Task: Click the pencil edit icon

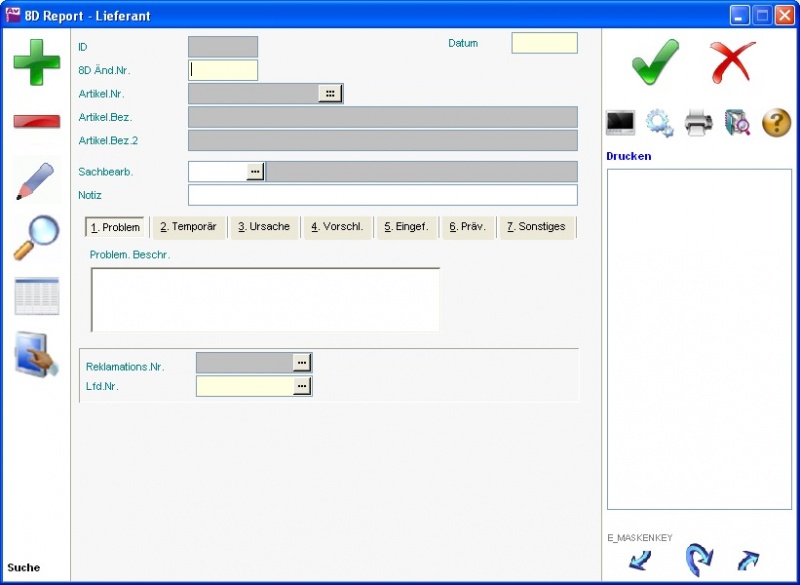Action: coord(36,180)
